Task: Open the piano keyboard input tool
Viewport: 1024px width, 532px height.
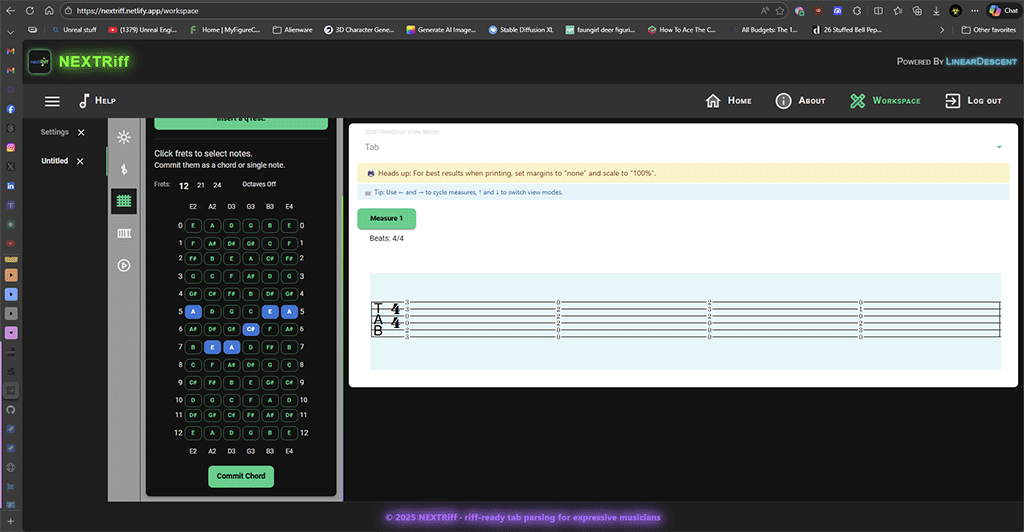Action: click(x=124, y=233)
